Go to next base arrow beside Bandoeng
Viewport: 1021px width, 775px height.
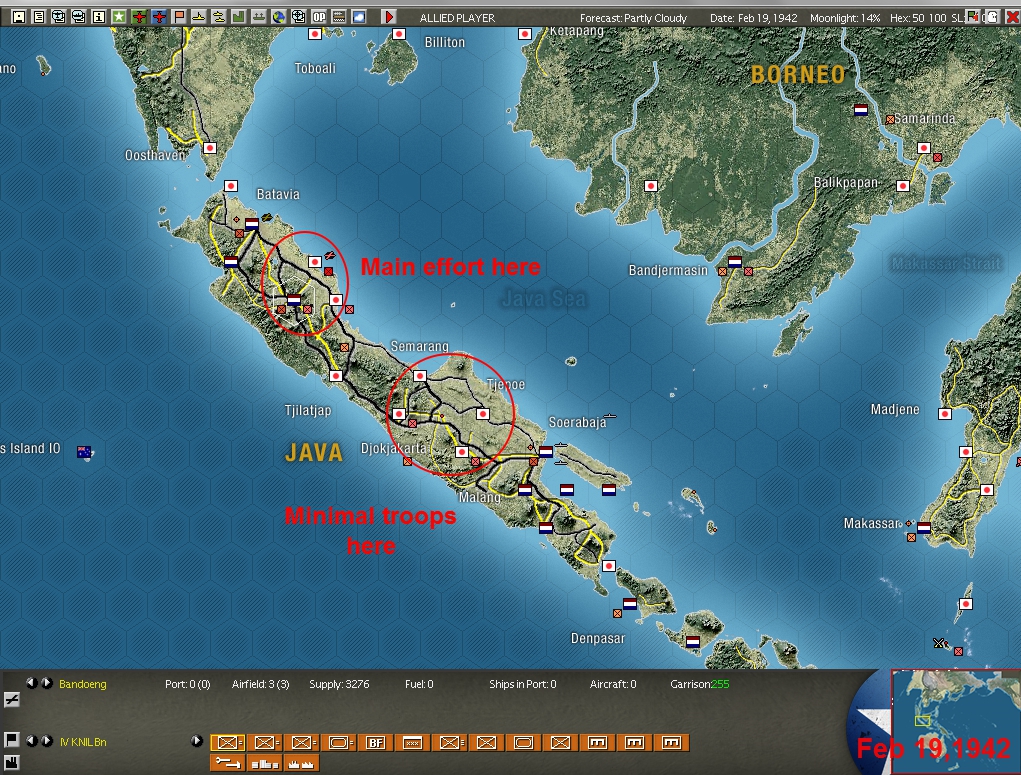click(x=47, y=683)
